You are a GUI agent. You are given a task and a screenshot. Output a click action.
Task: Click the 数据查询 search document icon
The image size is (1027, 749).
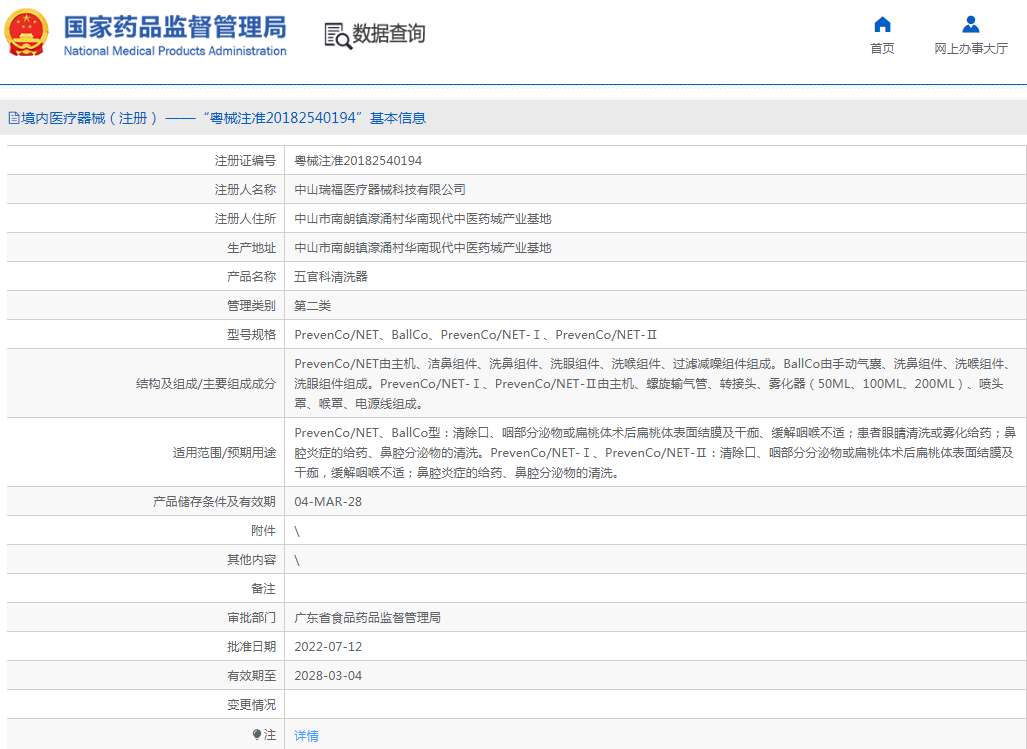pyautogui.click(x=338, y=35)
